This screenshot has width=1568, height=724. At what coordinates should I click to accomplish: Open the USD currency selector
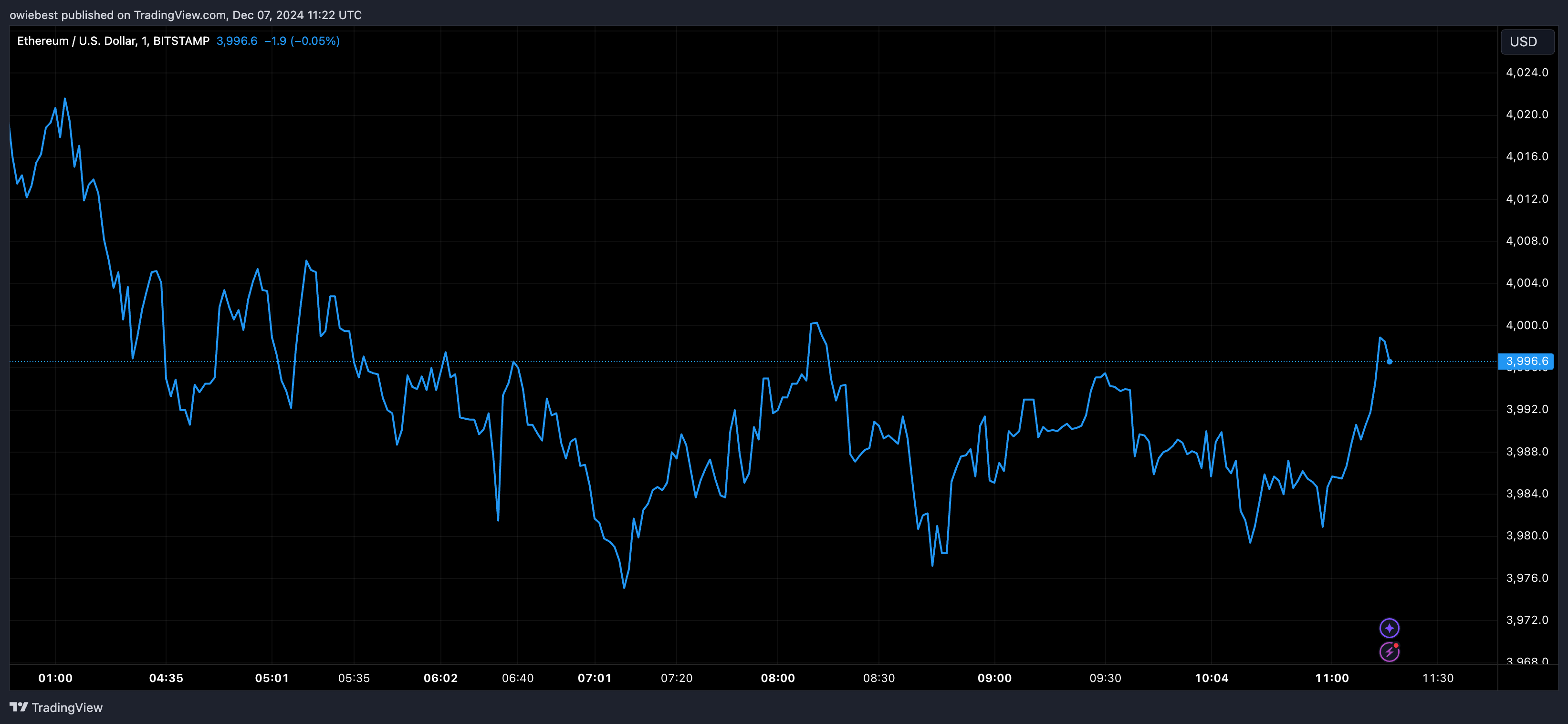1527,41
